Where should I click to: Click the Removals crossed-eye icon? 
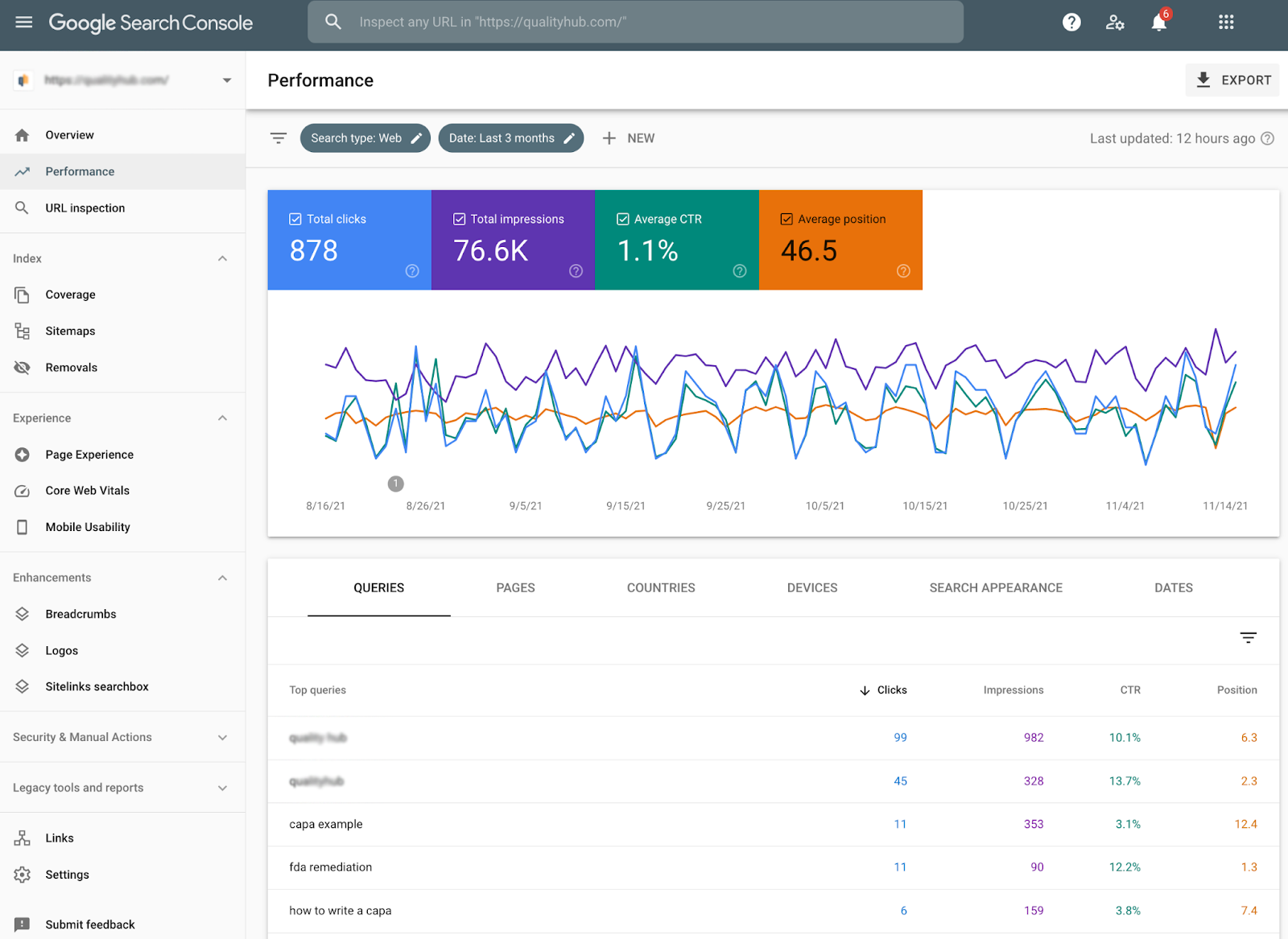23,368
